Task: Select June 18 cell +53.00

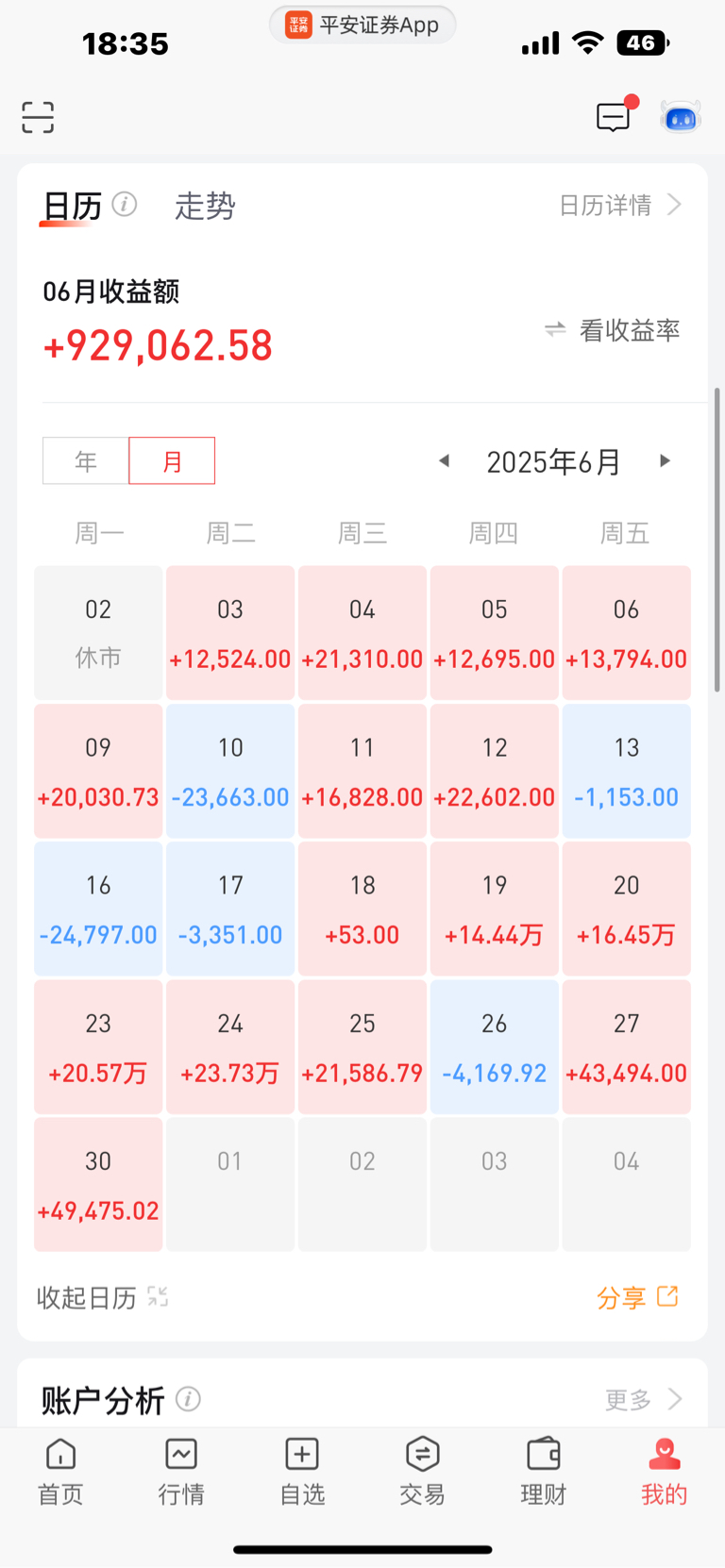Action: [x=362, y=909]
